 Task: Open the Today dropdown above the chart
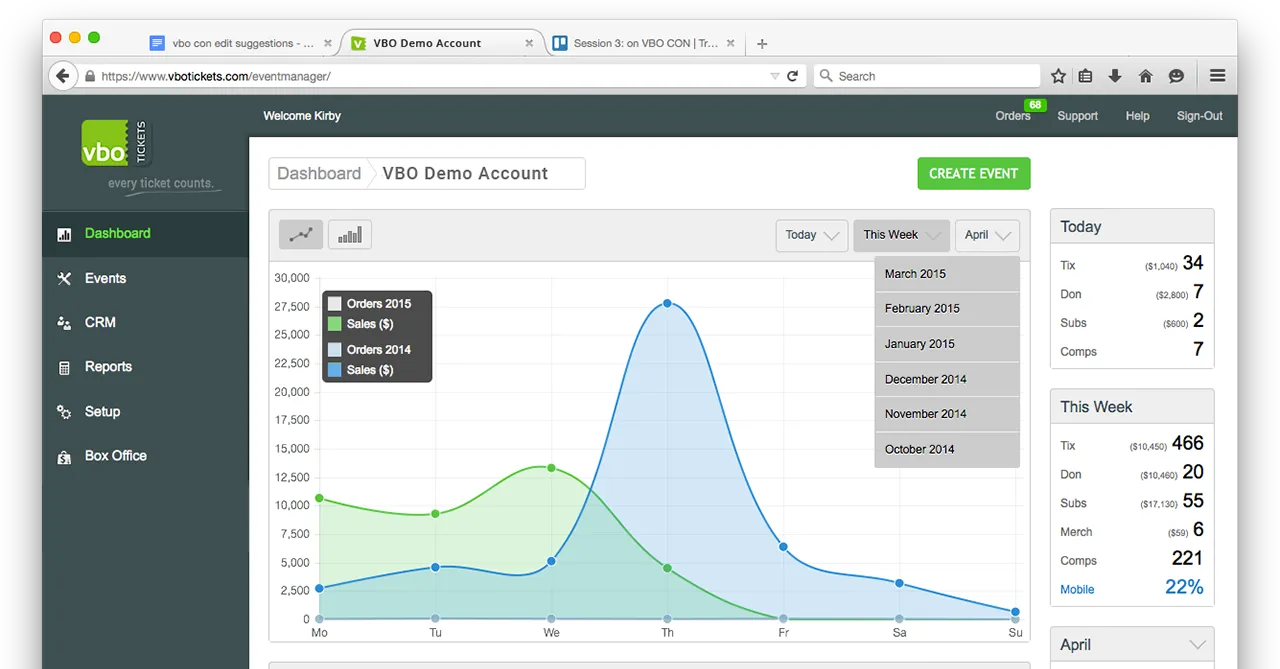(811, 235)
